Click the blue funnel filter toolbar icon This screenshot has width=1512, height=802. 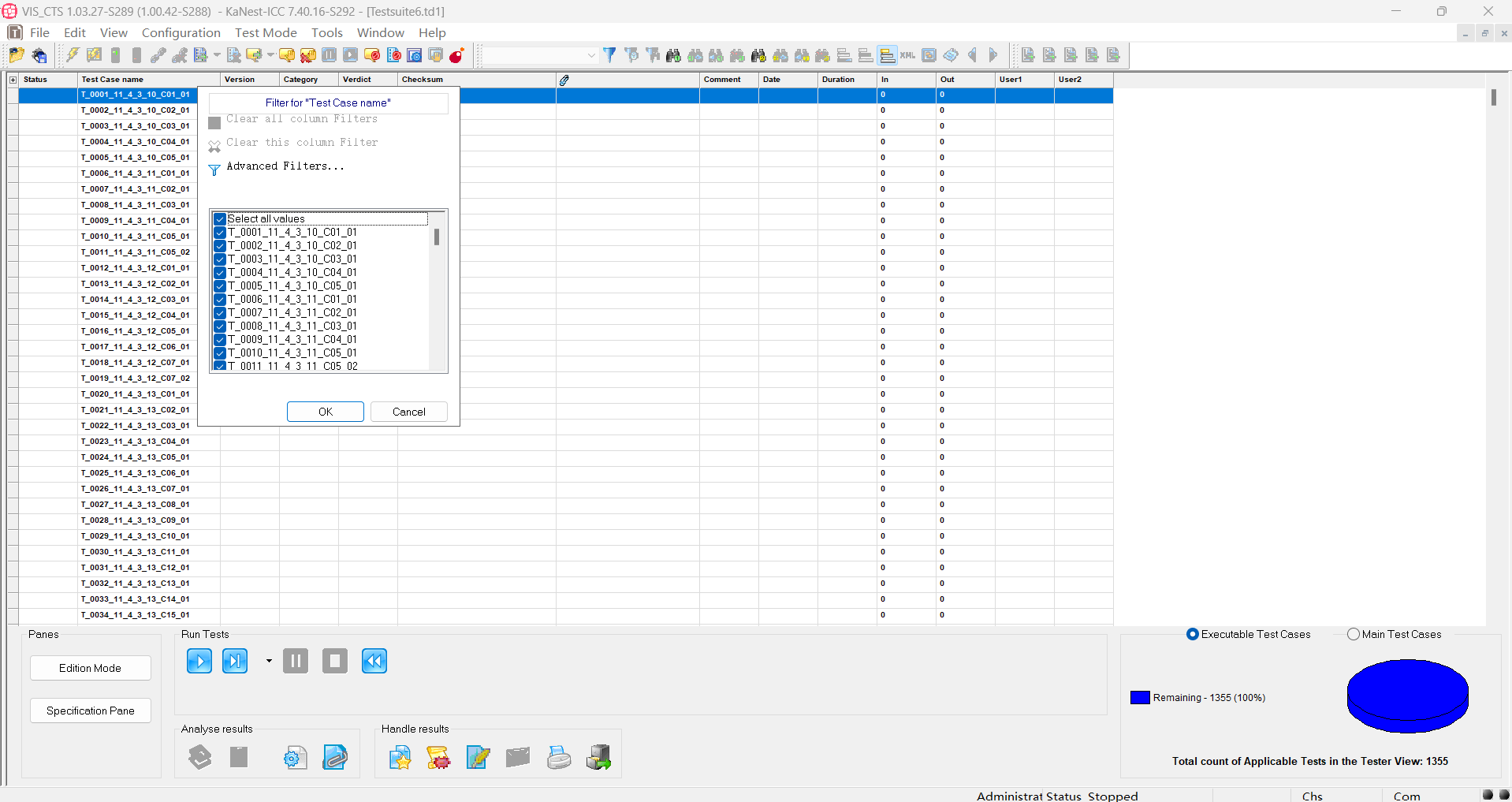[x=609, y=55]
